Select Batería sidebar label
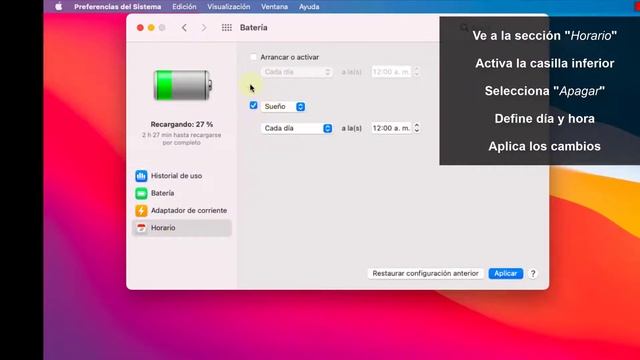Screen dimensions: 640x360 162,193
